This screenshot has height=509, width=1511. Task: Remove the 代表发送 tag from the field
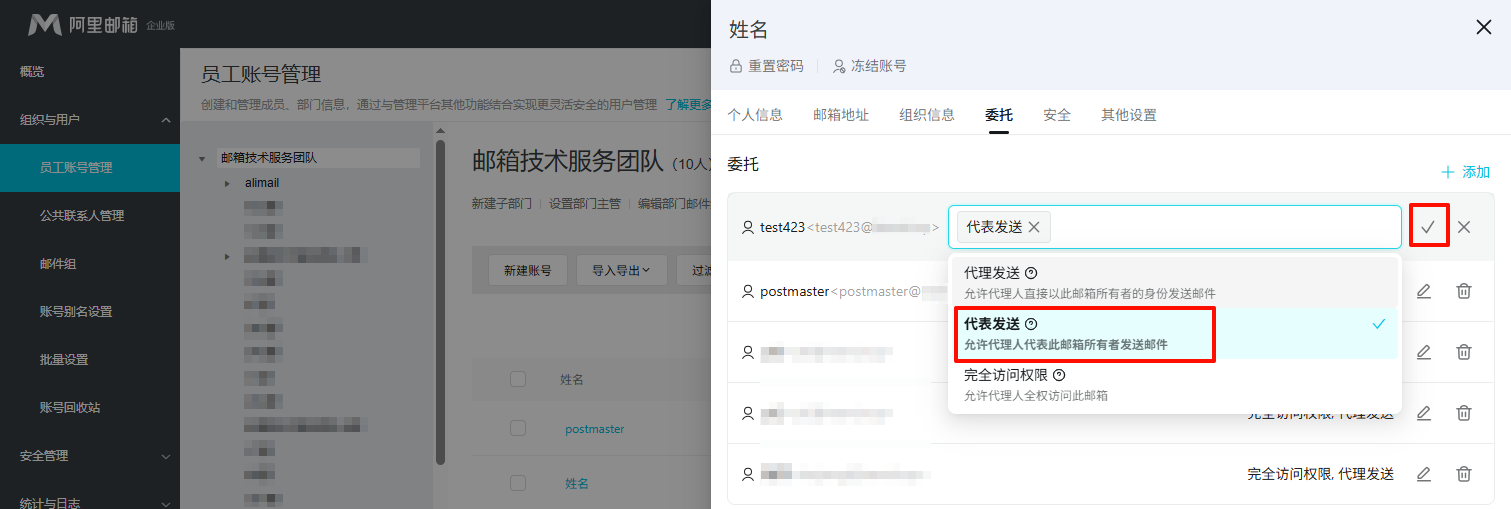click(1034, 227)
